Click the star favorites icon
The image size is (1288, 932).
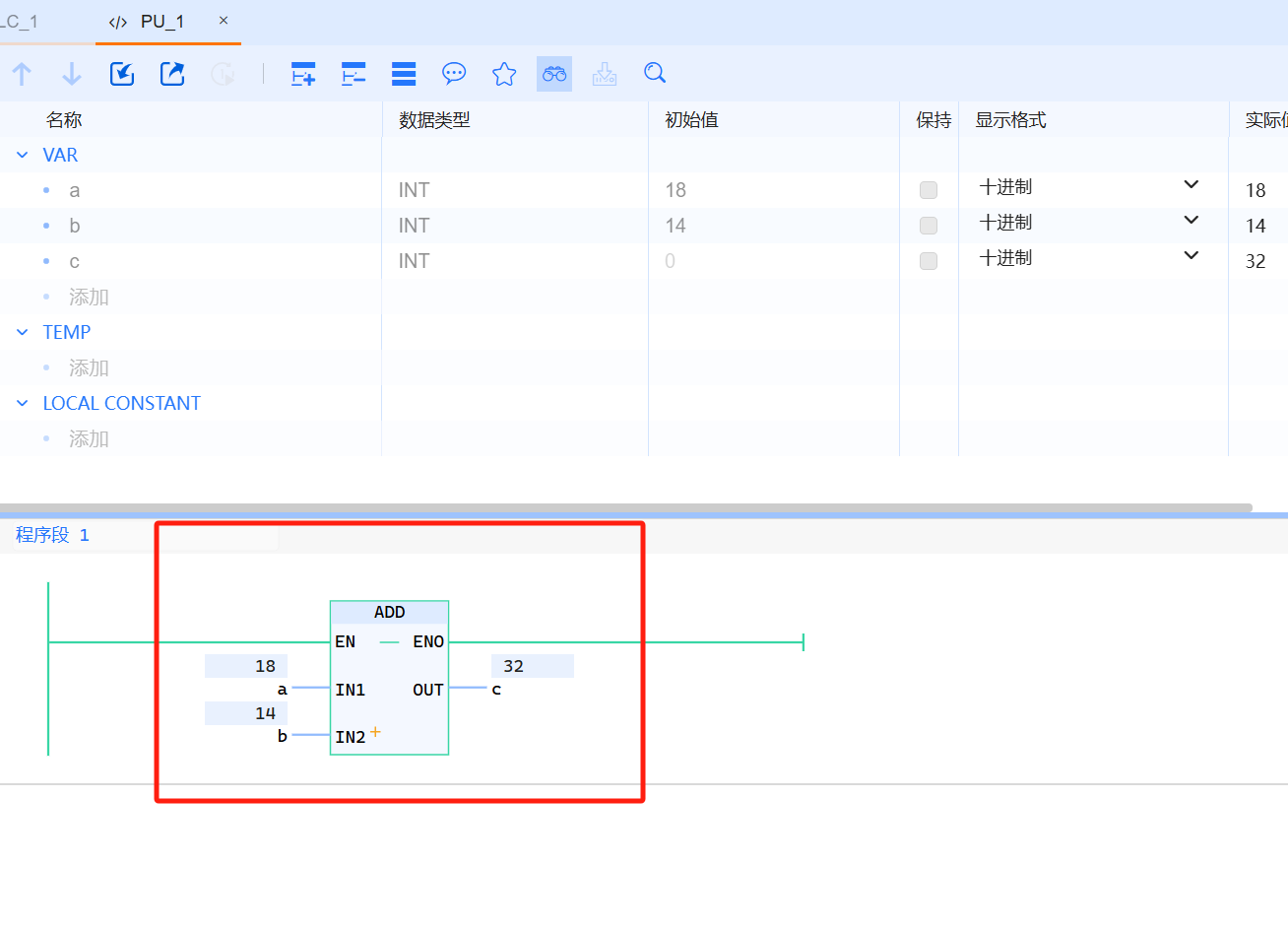504,74
